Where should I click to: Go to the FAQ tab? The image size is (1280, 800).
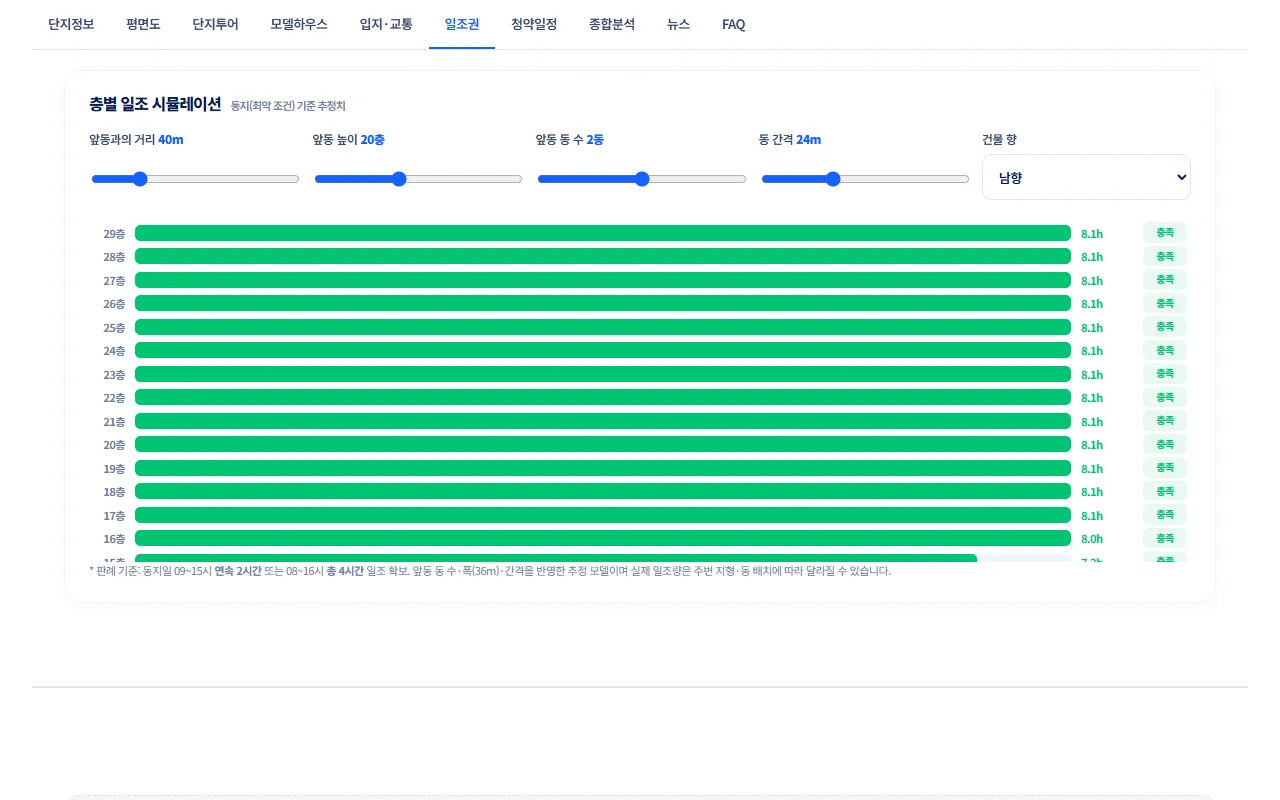point(734,25)
